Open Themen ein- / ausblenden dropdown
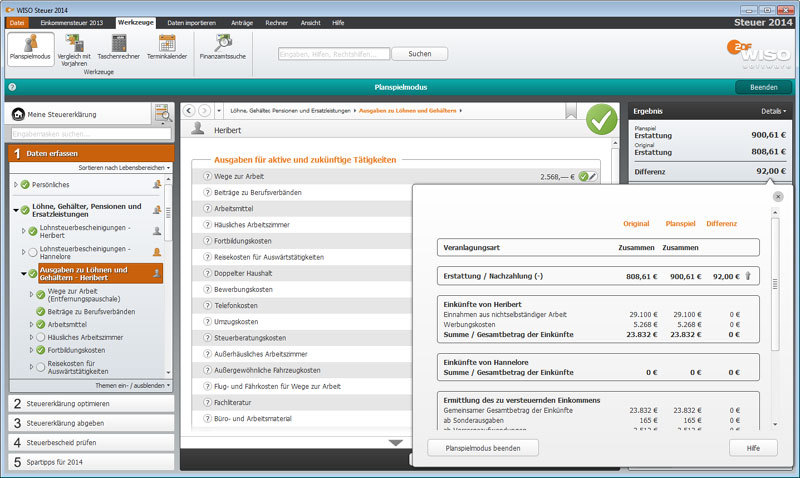Viewport: 800px width, 478px height. pyautogui.click(x=133, y=386)
